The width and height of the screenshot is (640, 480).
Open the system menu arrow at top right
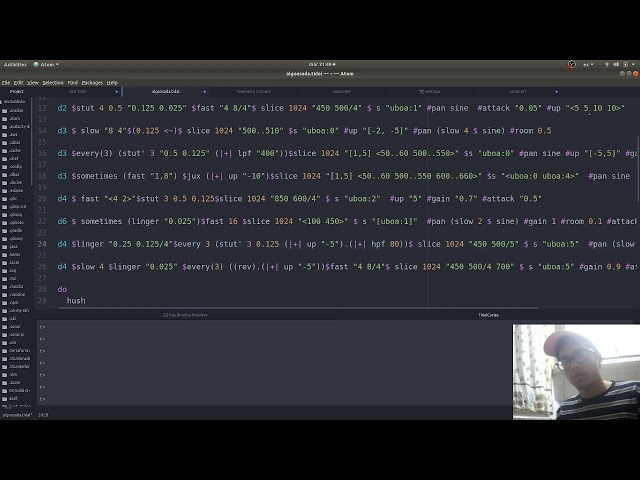pyautogui.click(x=633, y=64)
